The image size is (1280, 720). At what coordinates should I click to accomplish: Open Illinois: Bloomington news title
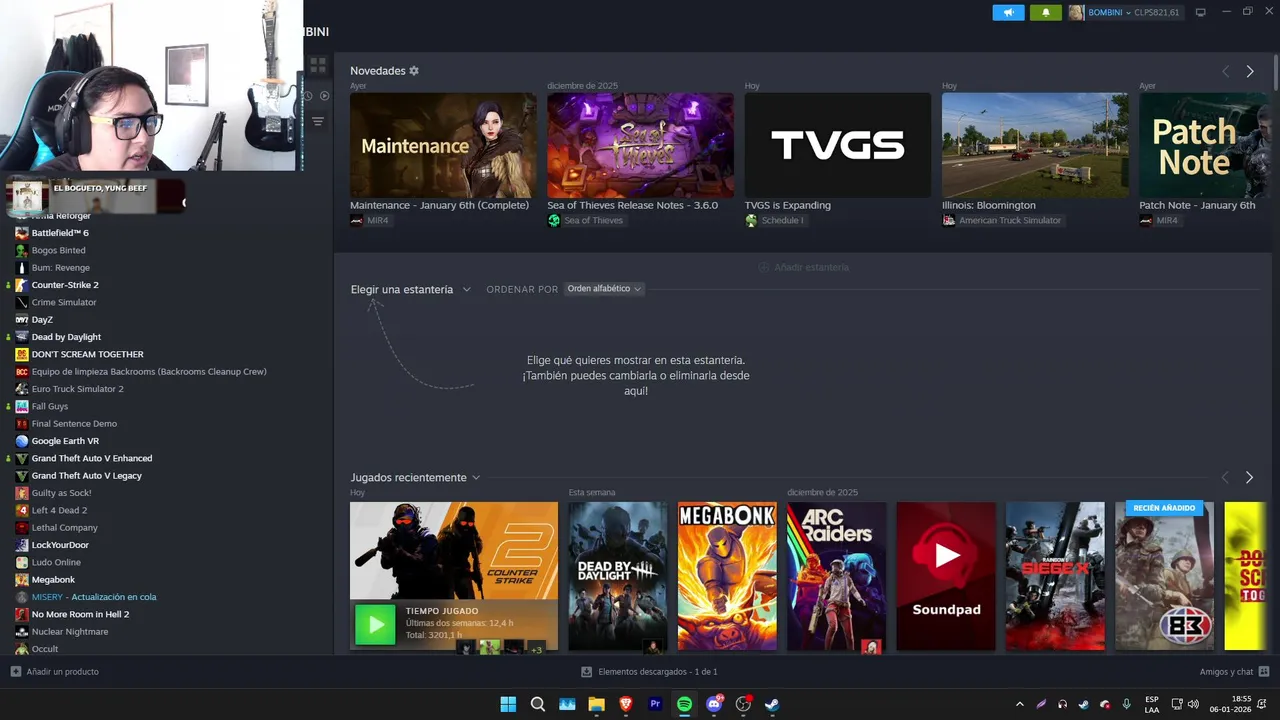point(989,205)
